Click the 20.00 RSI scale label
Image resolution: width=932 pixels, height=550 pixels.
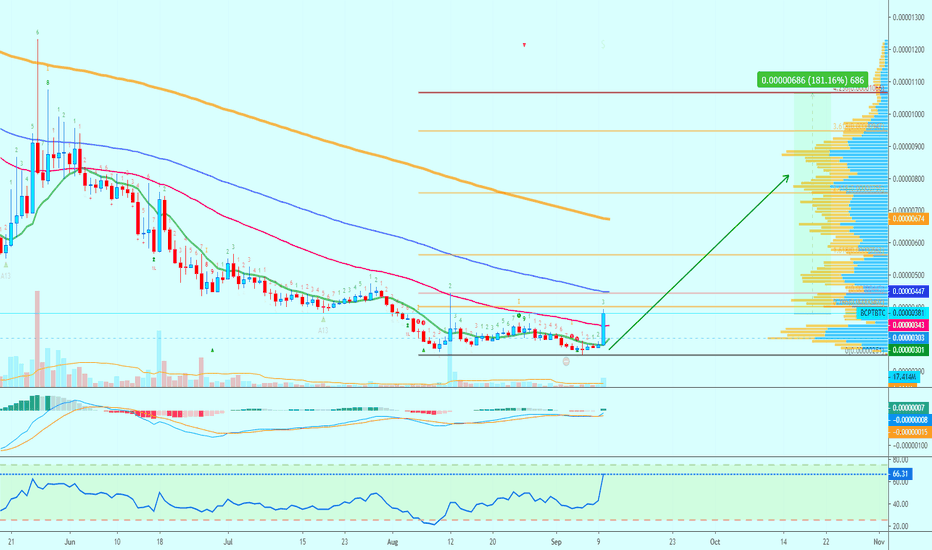(x=900, y=526)
